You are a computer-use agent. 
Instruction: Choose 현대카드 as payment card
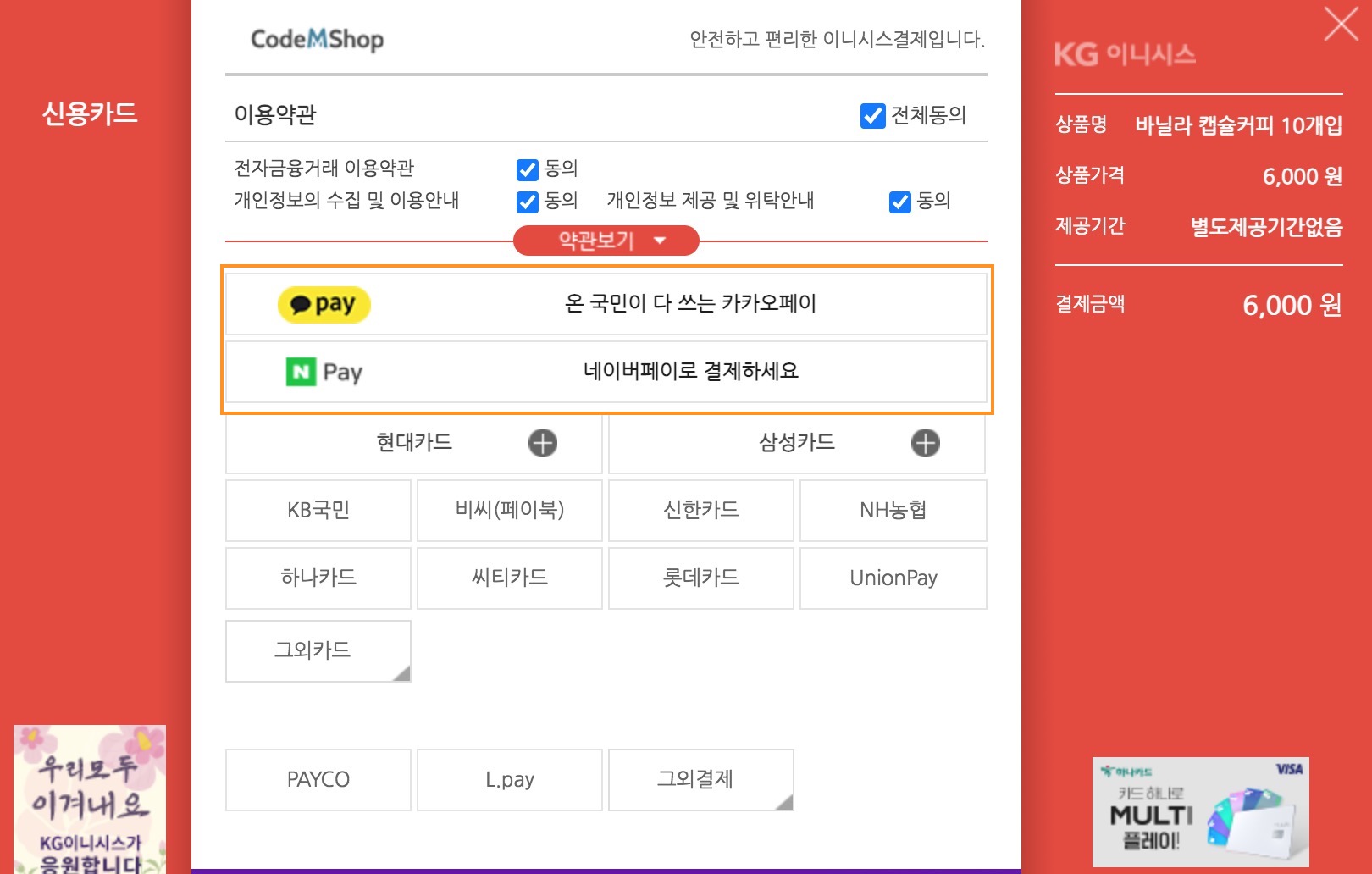click(x=414, y=443)
